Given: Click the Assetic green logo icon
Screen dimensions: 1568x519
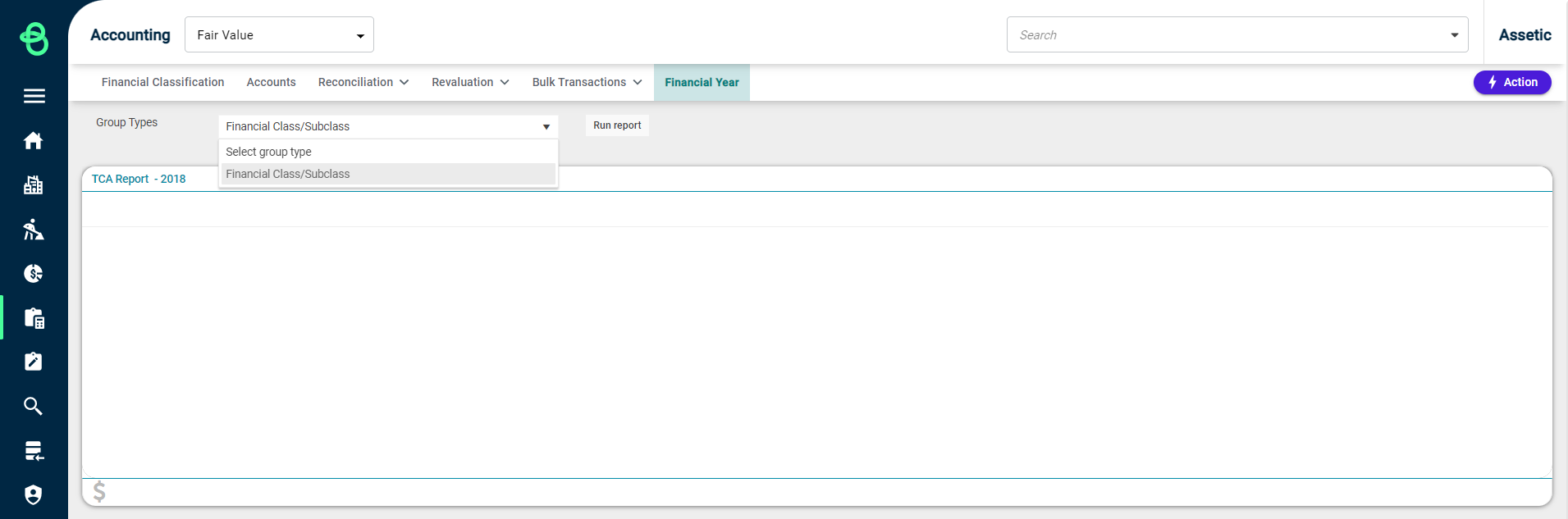Looking at the screenshot, I should pyautogui.click(x=34, y=39).
